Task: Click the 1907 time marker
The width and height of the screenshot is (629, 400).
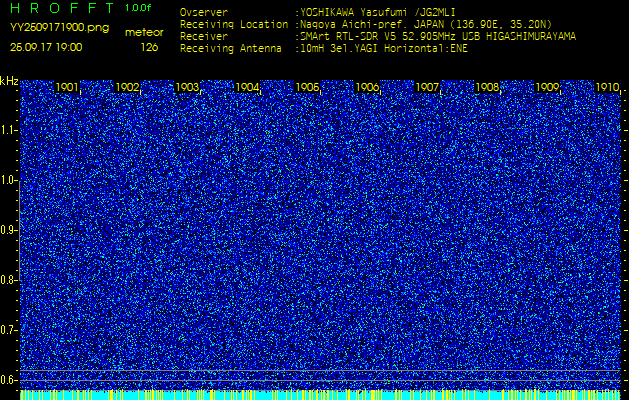Action: [427, 87]
